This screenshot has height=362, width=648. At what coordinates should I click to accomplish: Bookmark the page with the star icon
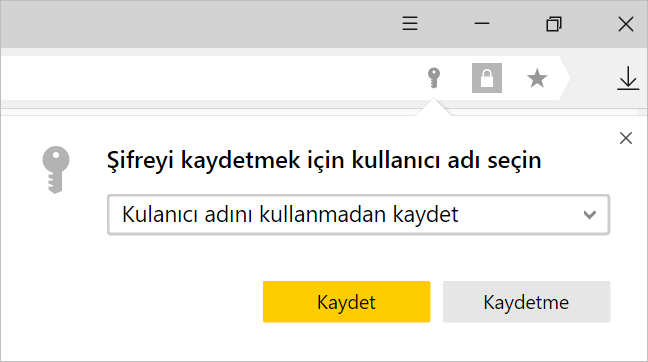pos(537,78)
